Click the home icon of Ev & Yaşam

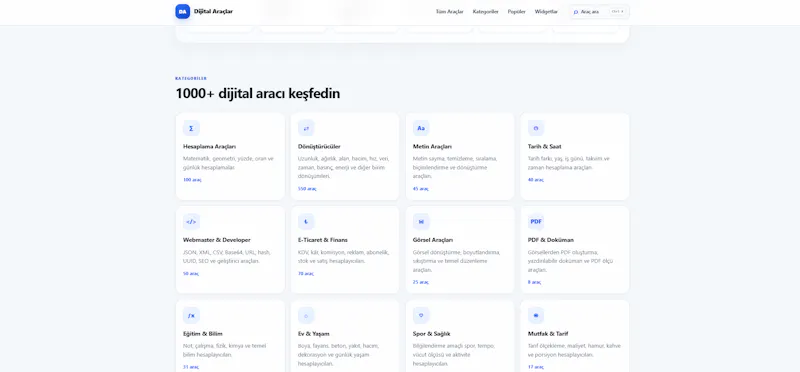306,315
